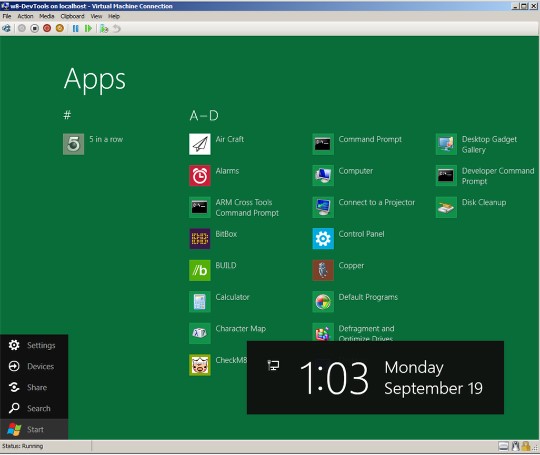540x455 pixels.
Task: Click the red Shut Down toolbar button
Action: (x=47, y=29)
